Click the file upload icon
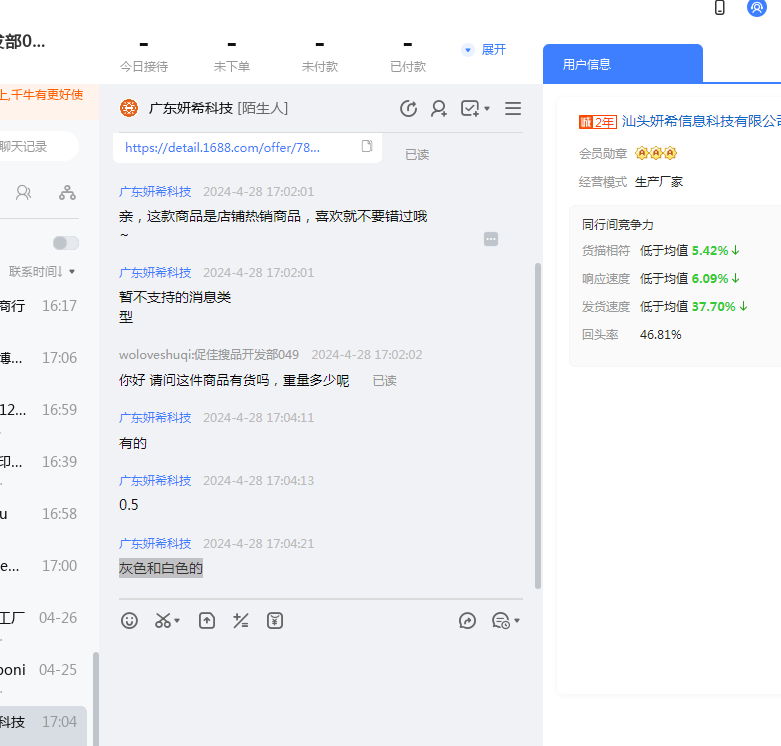The image size is (781, 746). click(207, 621)
